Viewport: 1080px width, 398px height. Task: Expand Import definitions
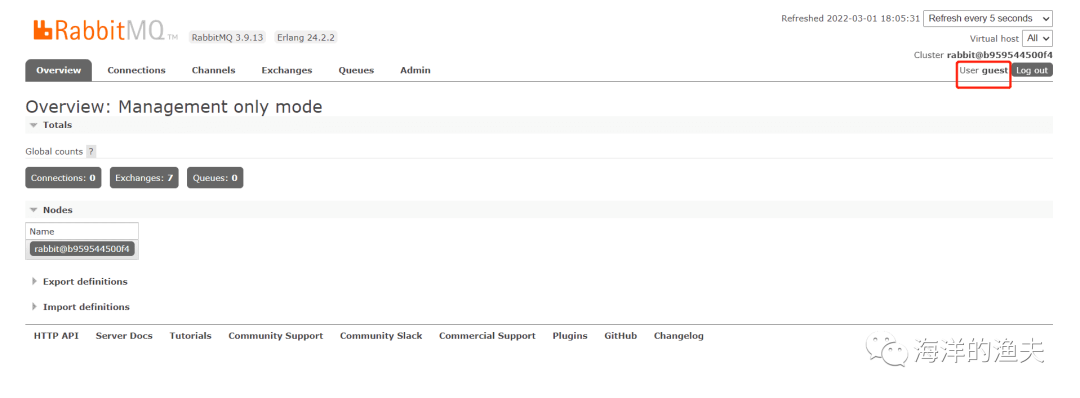point(81,307)
